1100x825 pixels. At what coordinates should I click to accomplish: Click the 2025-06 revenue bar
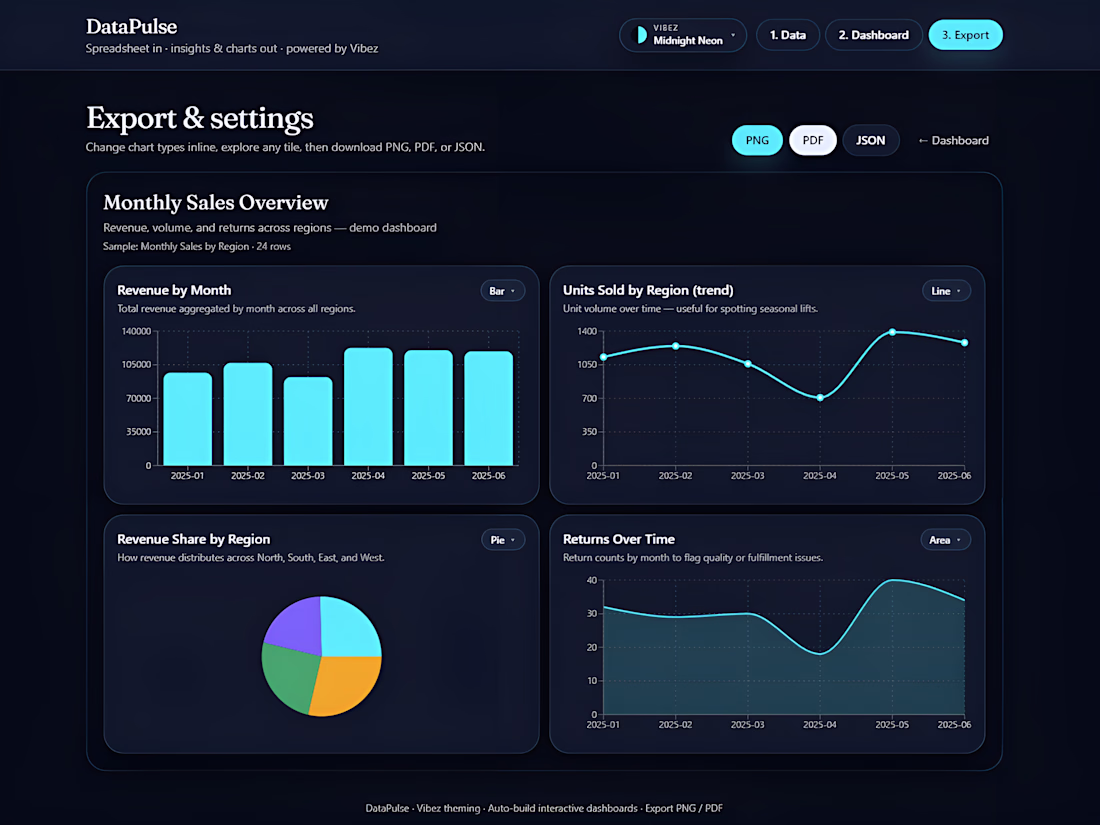point(489,408)
